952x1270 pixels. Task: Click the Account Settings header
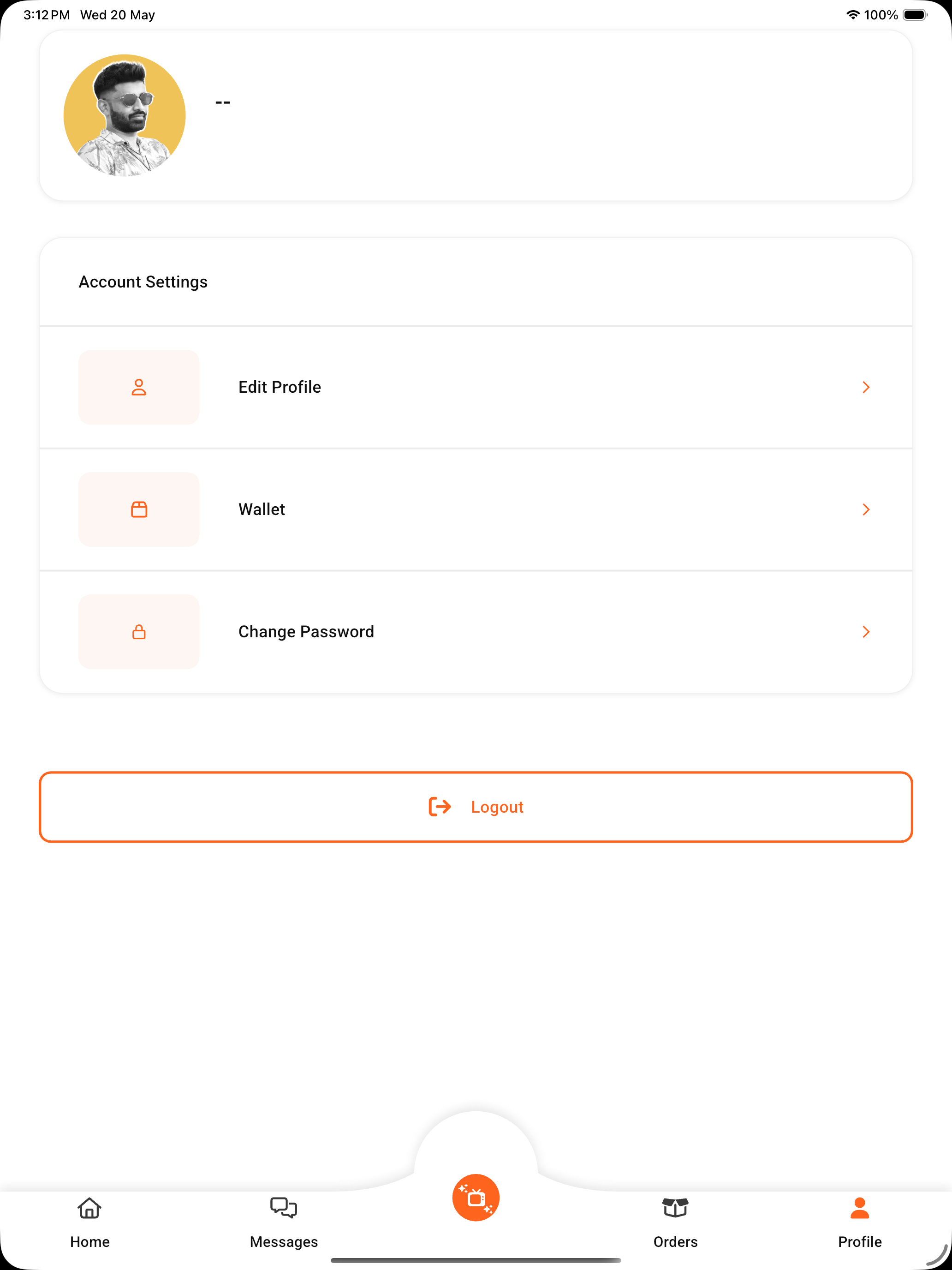143,282
